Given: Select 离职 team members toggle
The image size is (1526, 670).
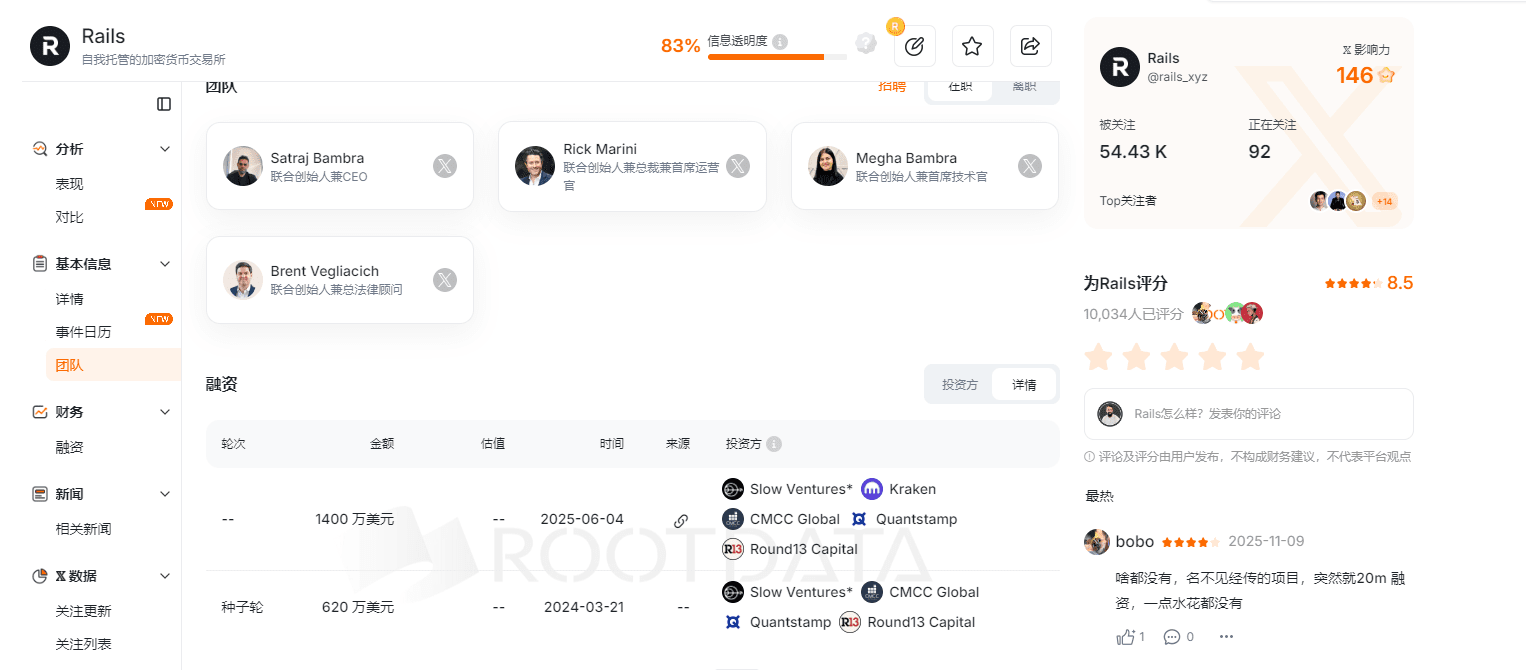Looking at the screenshot, I should tap(1024, 87).
